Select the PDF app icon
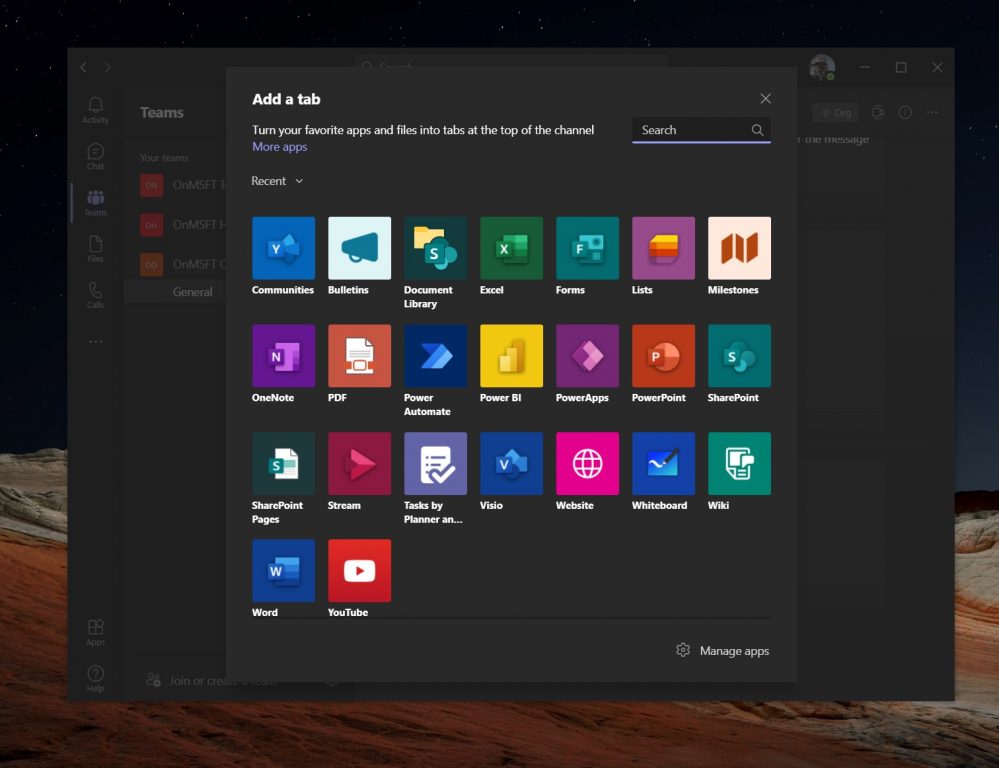This screenshot has width=999, height=768. click(x=359, y=356)
